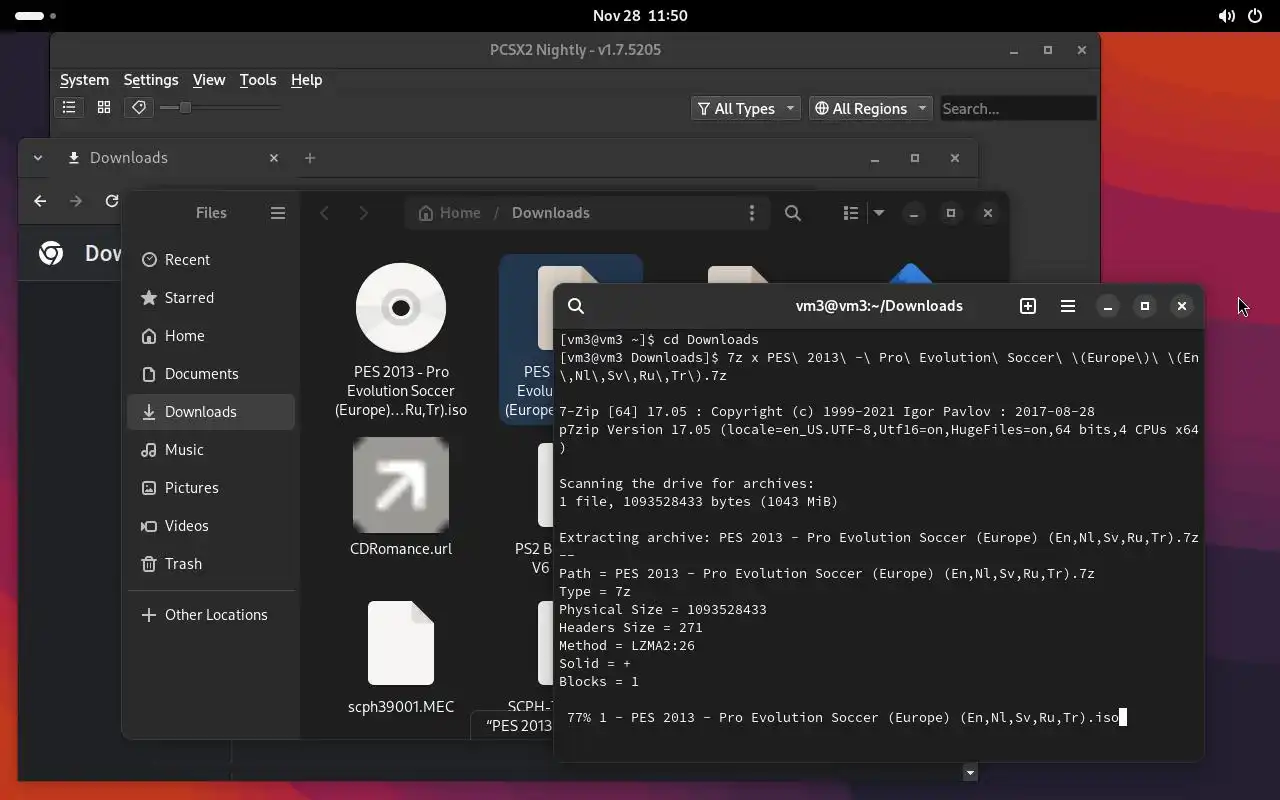Go back in the browser
Viewport: 1280px width, 800px height.
(40, 201)
